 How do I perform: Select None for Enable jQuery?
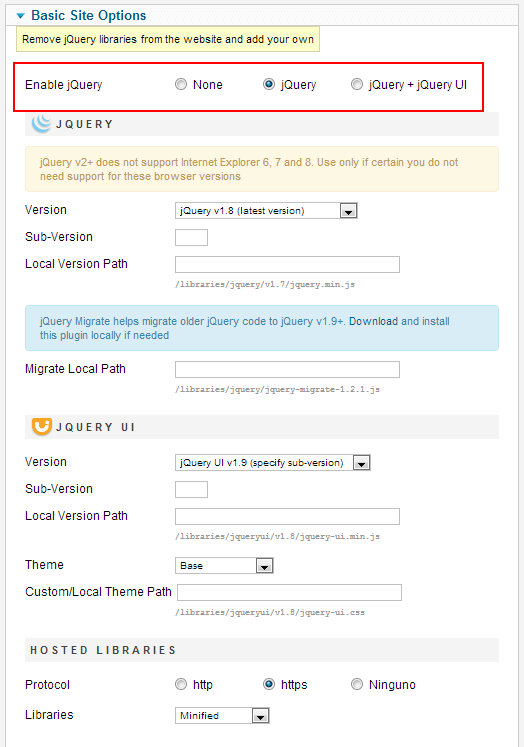tap(181, 84)
